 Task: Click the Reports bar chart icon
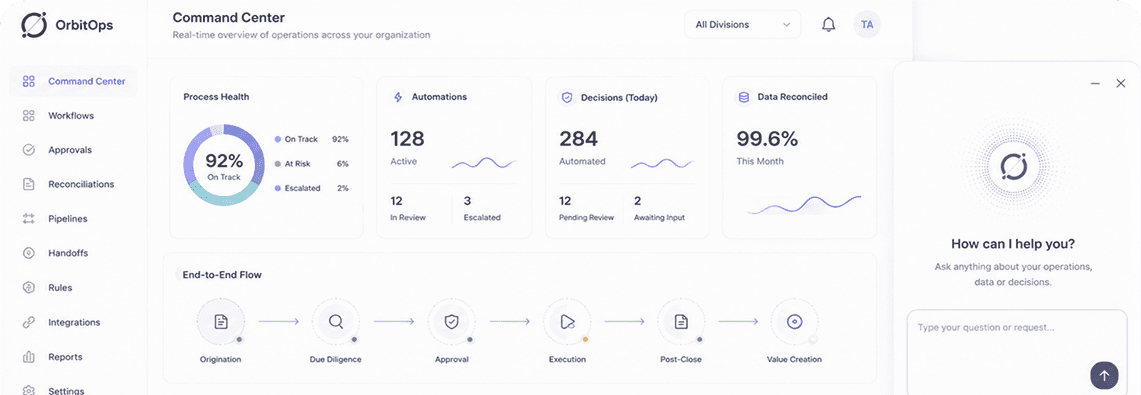click(x=29, y=356)
